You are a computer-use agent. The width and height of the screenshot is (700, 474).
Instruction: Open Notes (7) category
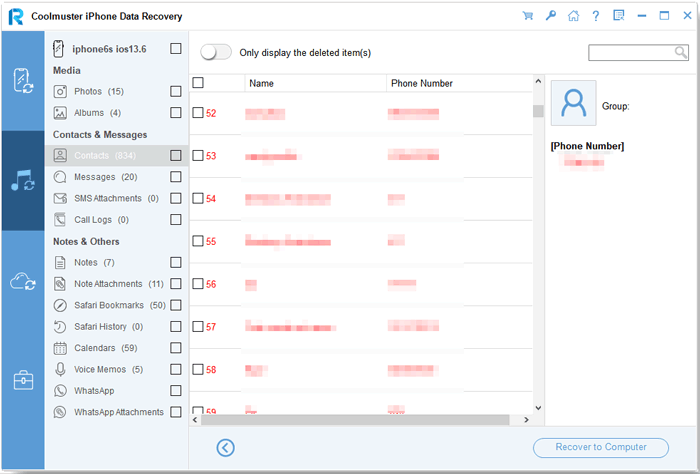[116, 262]
